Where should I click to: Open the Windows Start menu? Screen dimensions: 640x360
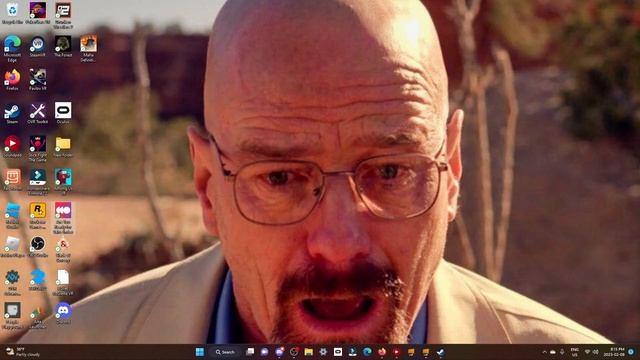pyautogui.click(x=200, y=352)
